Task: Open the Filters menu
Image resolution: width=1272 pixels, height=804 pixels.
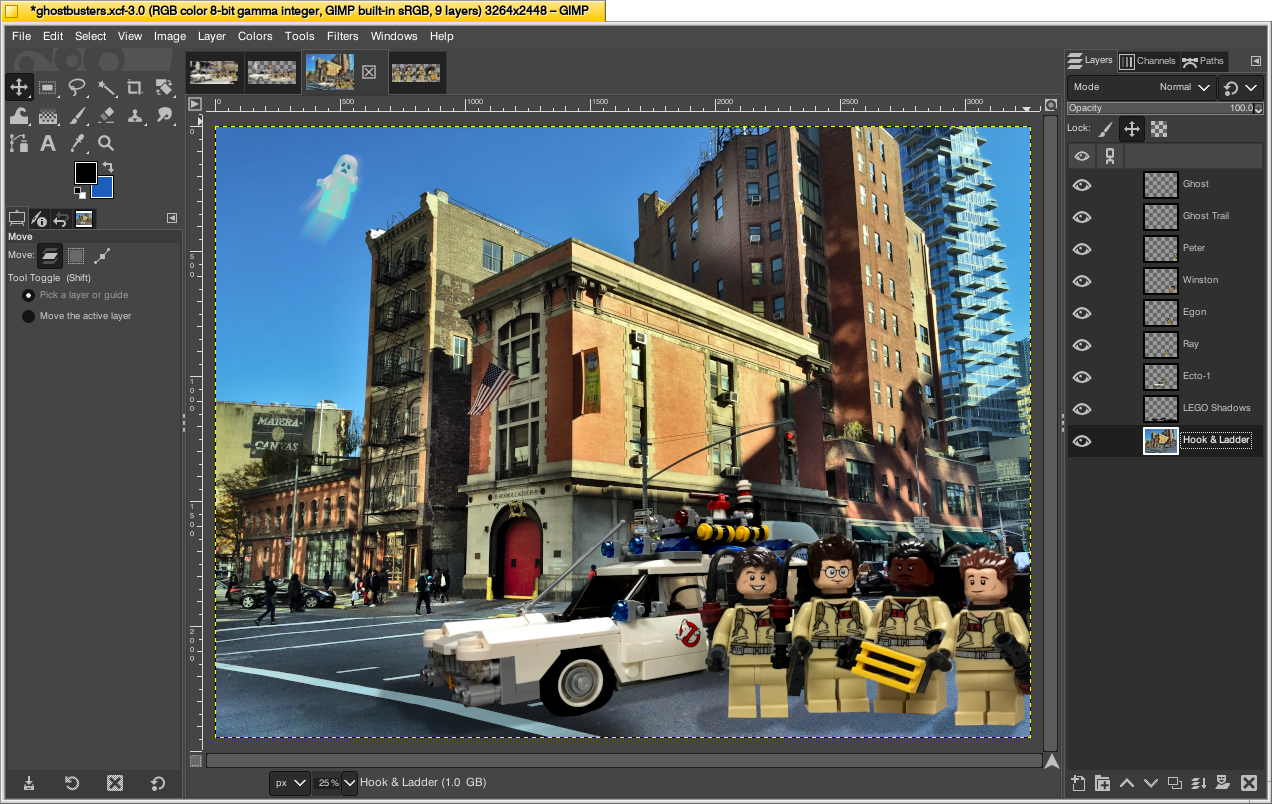Action: pyautogui.click(x=343, y=36)
